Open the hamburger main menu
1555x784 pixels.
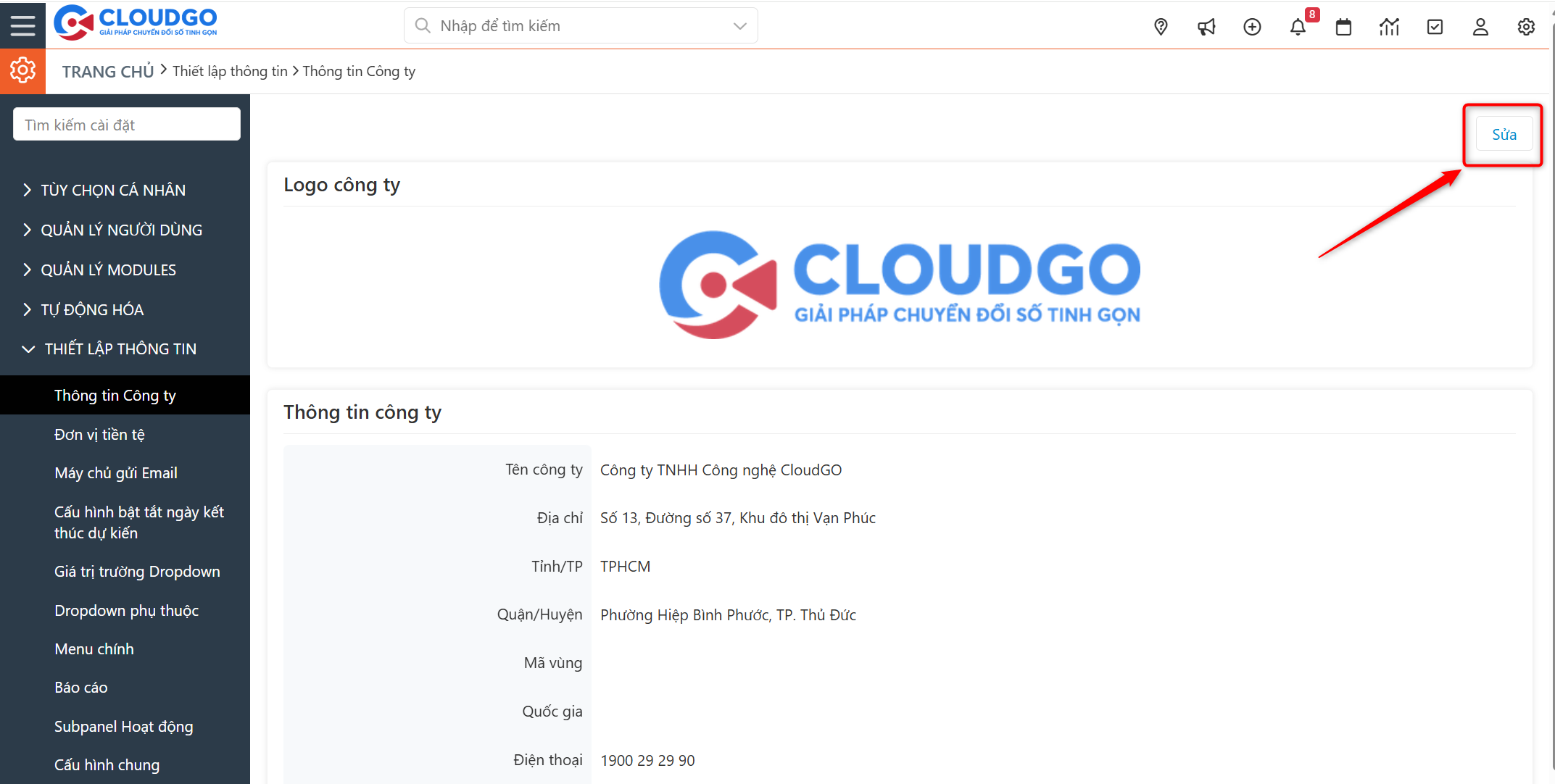point(22,25)
